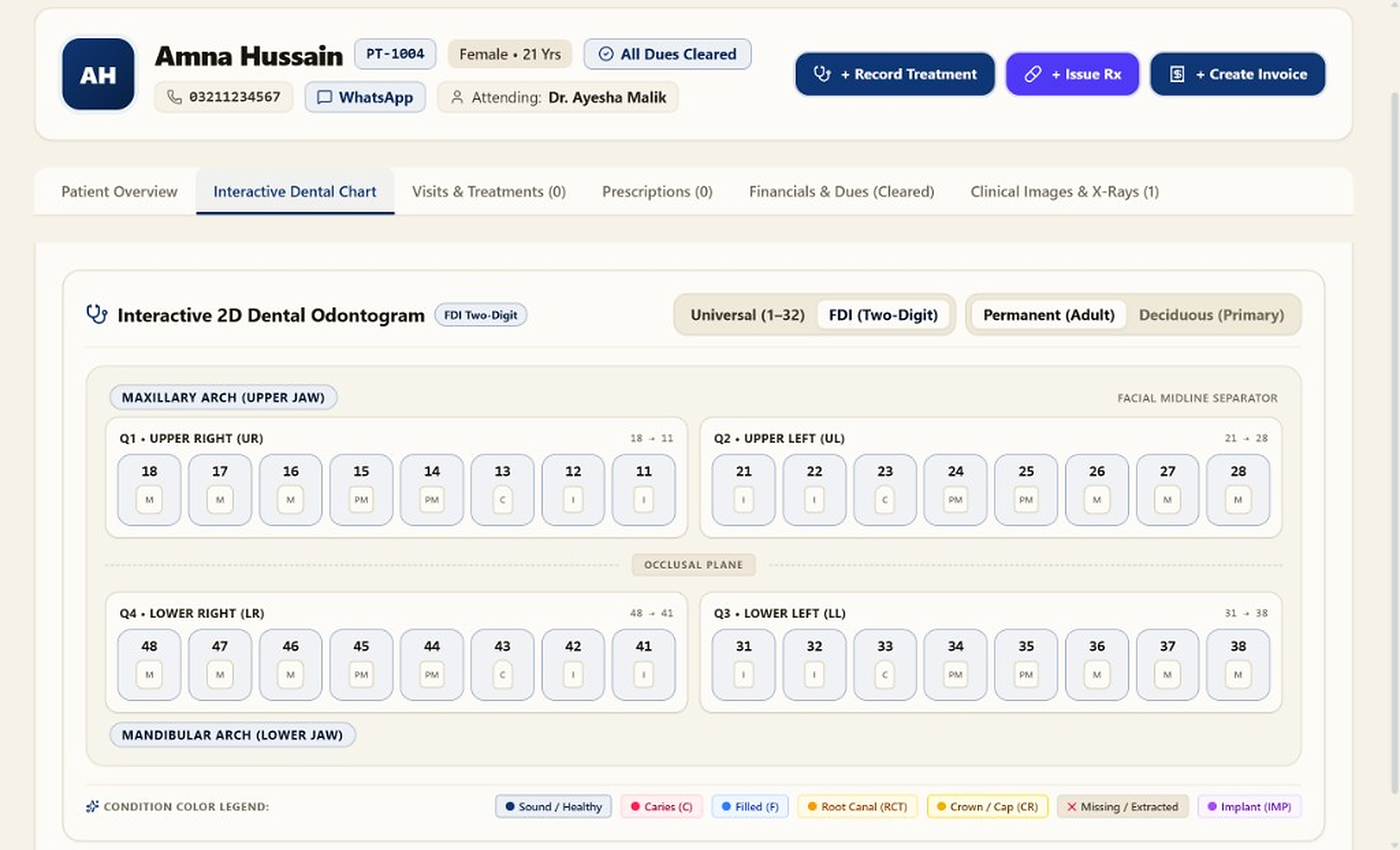Click the PT-1004 patient ID badge
This screenshot has height=850, width=1400.
(395, 54)
